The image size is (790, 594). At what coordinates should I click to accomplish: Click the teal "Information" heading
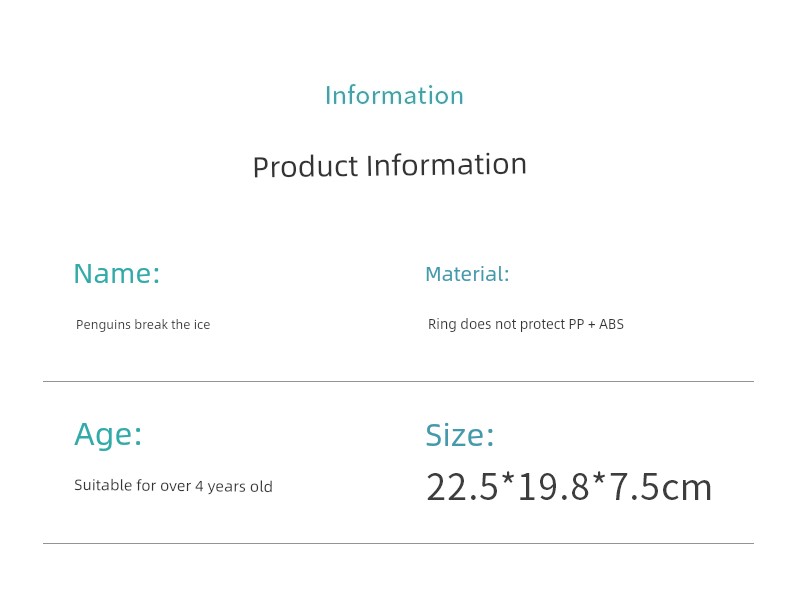point(394,95)
